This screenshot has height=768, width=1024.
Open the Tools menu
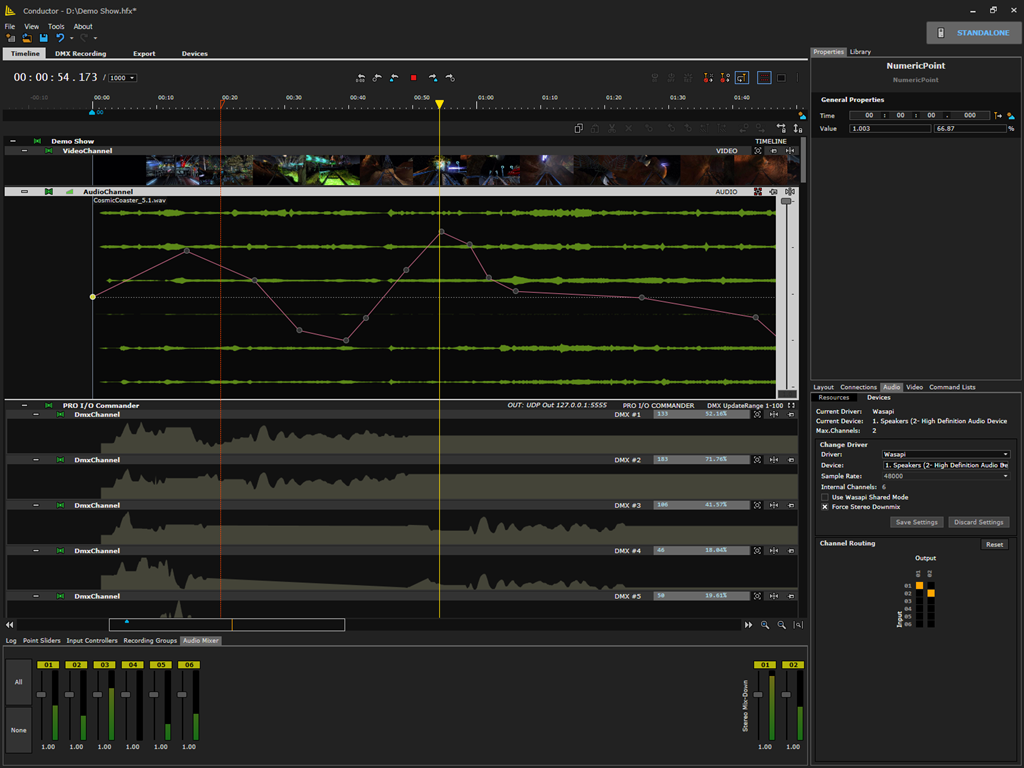(56, 27)
